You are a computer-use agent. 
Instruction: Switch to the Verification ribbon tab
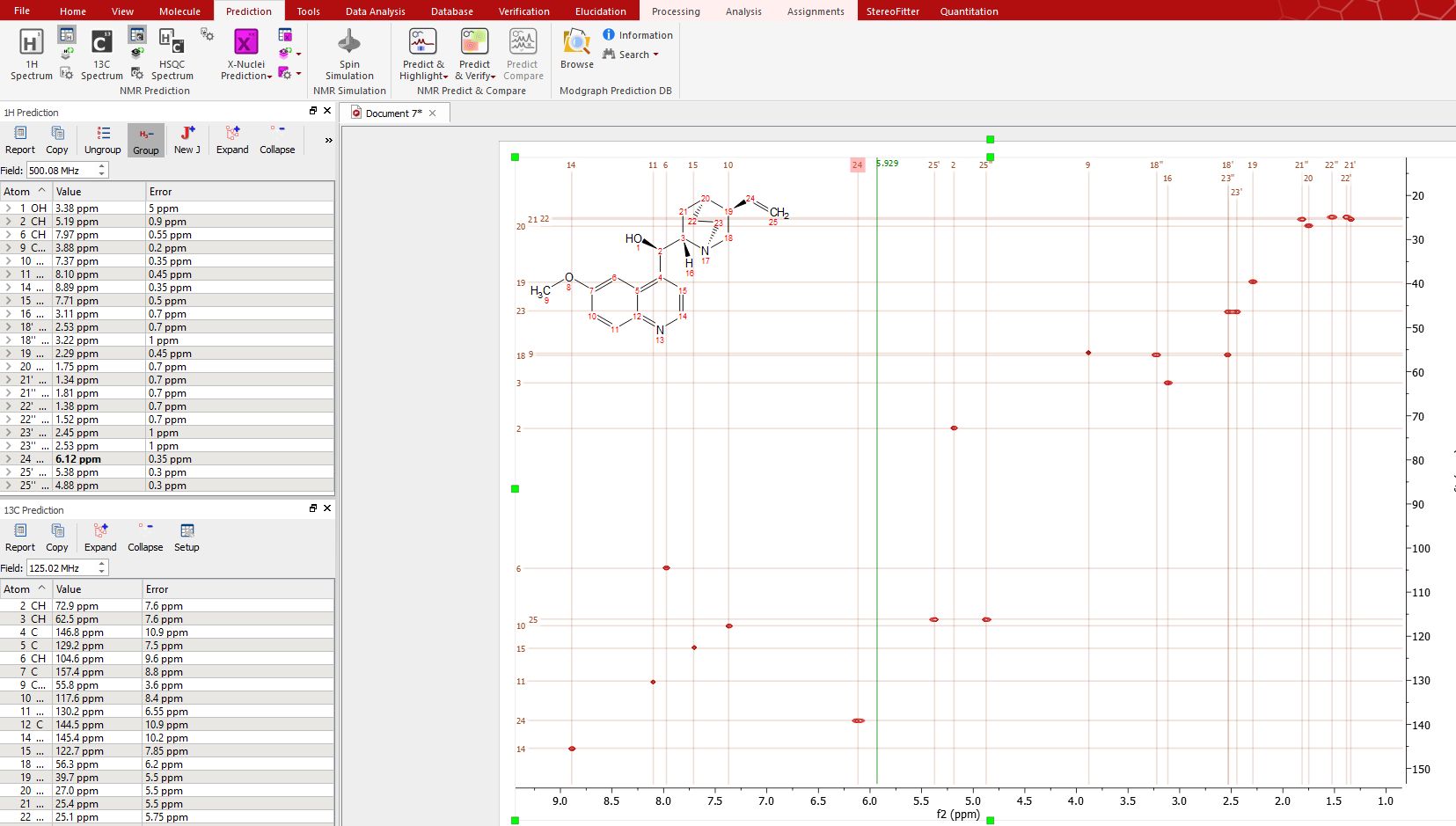[523, 11]
